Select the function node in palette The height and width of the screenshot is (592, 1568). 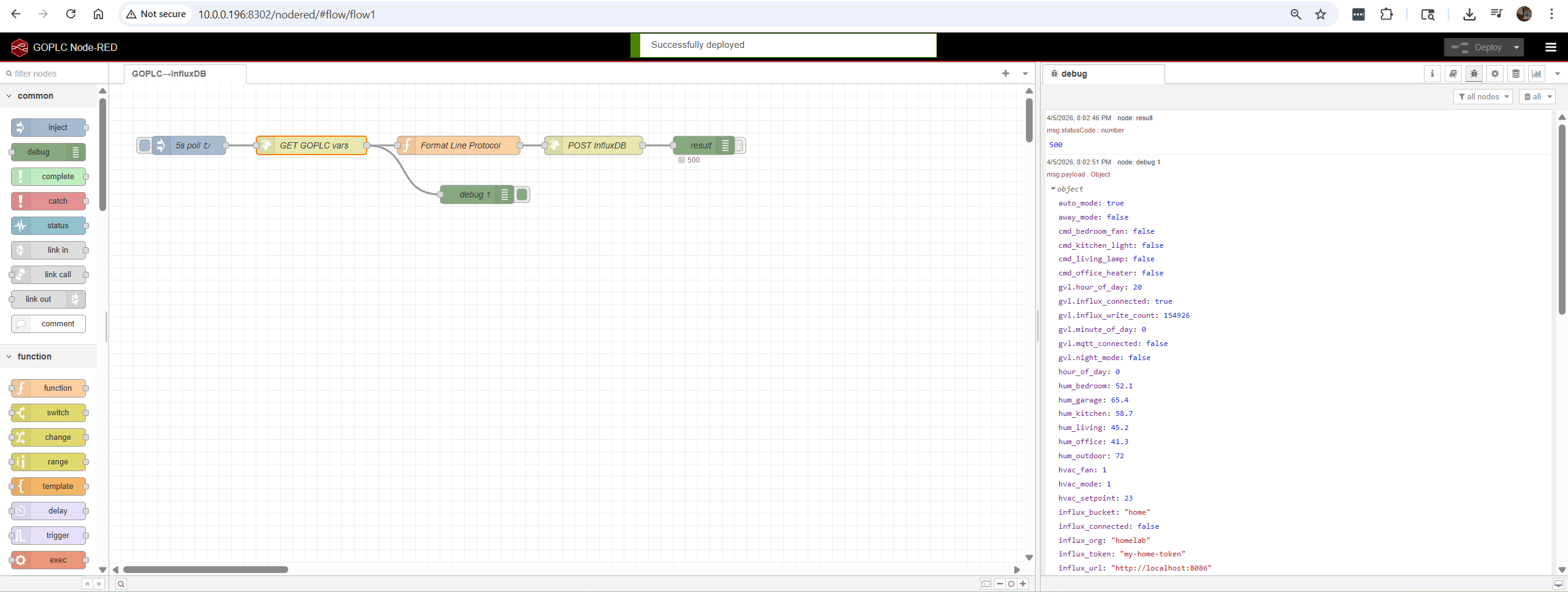(x=48, y=388)
